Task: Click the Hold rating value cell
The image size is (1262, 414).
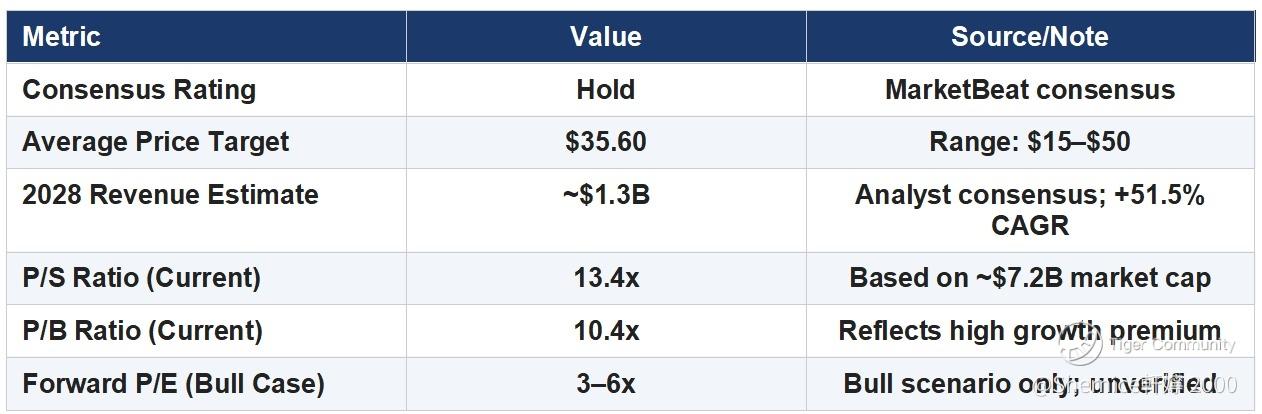Action: pyautogui.click(x=606, y=90)
